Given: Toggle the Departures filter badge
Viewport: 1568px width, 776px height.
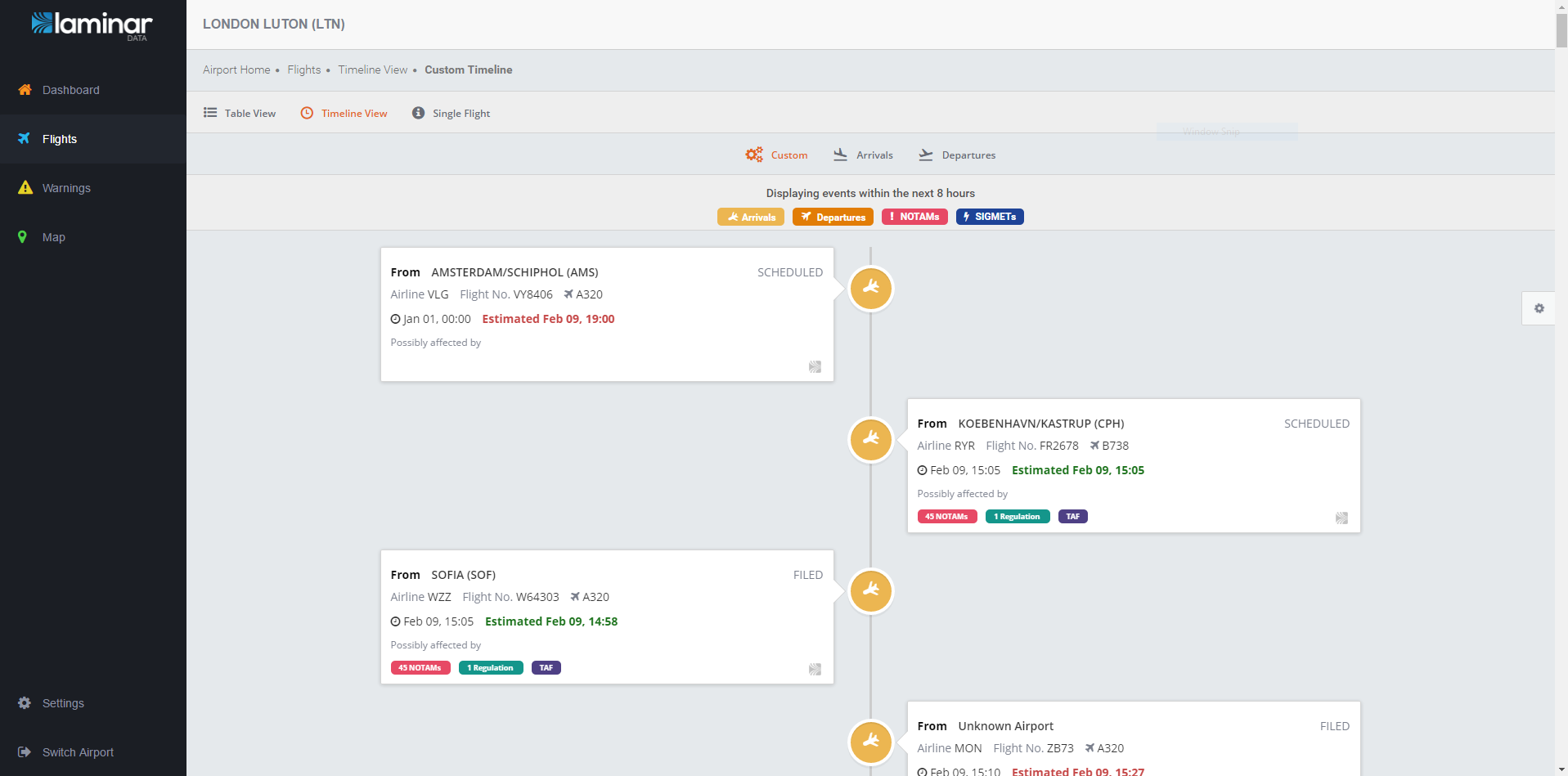Looking at the screenshot, I should pyautogui.click(x=833, y=217).
